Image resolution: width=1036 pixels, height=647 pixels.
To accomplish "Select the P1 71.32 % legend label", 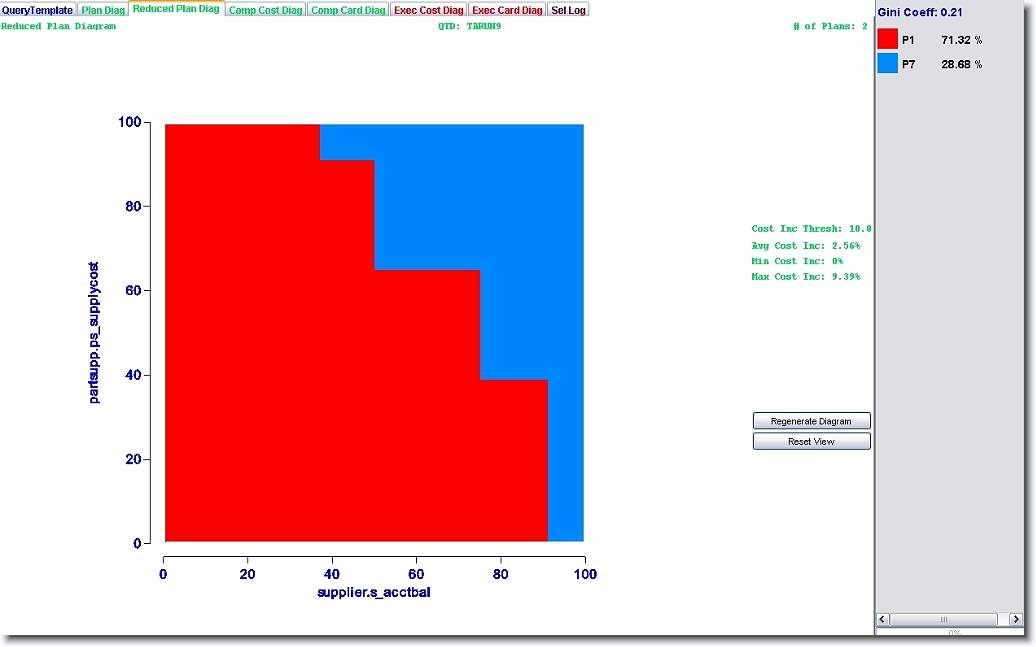I will point(941,39).
